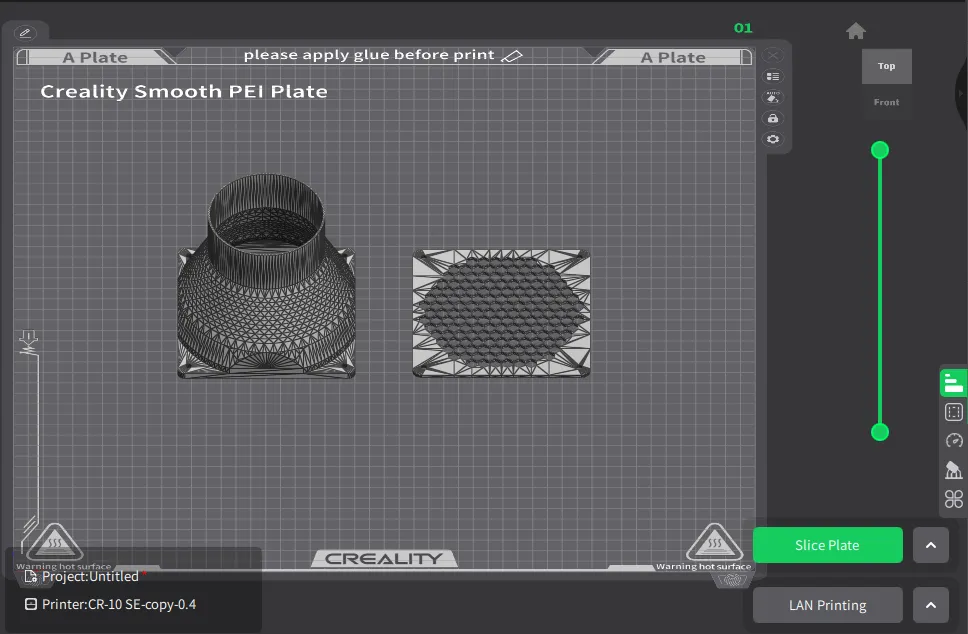Click the speedometer gauge sidebar icon
Image resolution: width=968 pixels, height=634 pixels.
point(954,441)
